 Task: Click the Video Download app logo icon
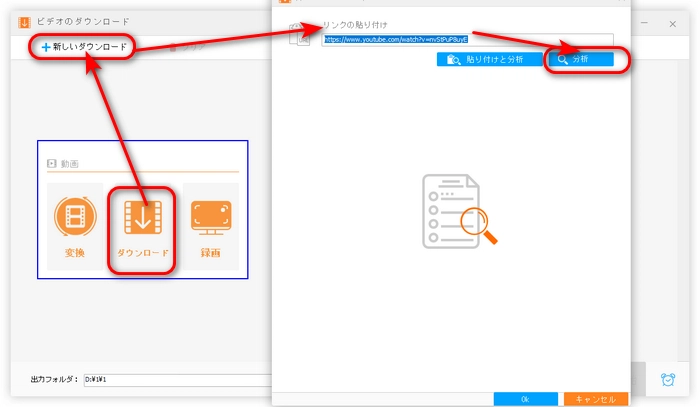24,22
